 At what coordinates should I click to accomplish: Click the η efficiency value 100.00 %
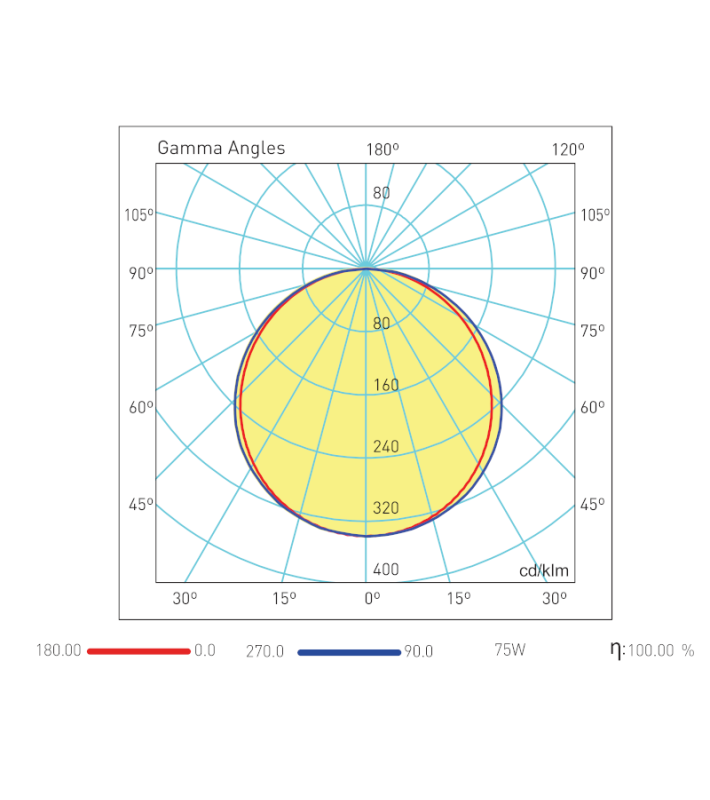click(660, 651)
